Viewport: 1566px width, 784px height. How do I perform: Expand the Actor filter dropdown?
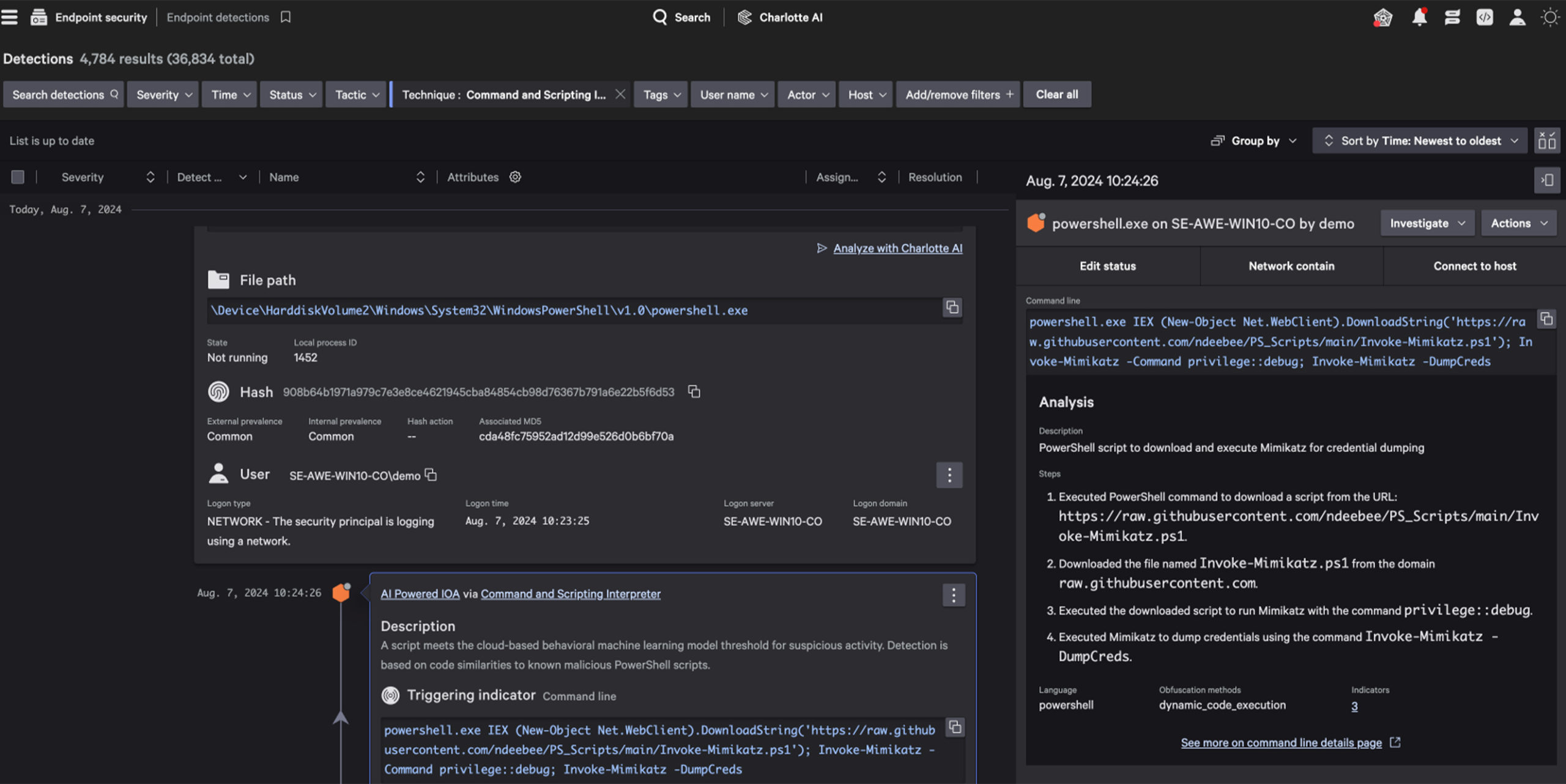(807, 95)
